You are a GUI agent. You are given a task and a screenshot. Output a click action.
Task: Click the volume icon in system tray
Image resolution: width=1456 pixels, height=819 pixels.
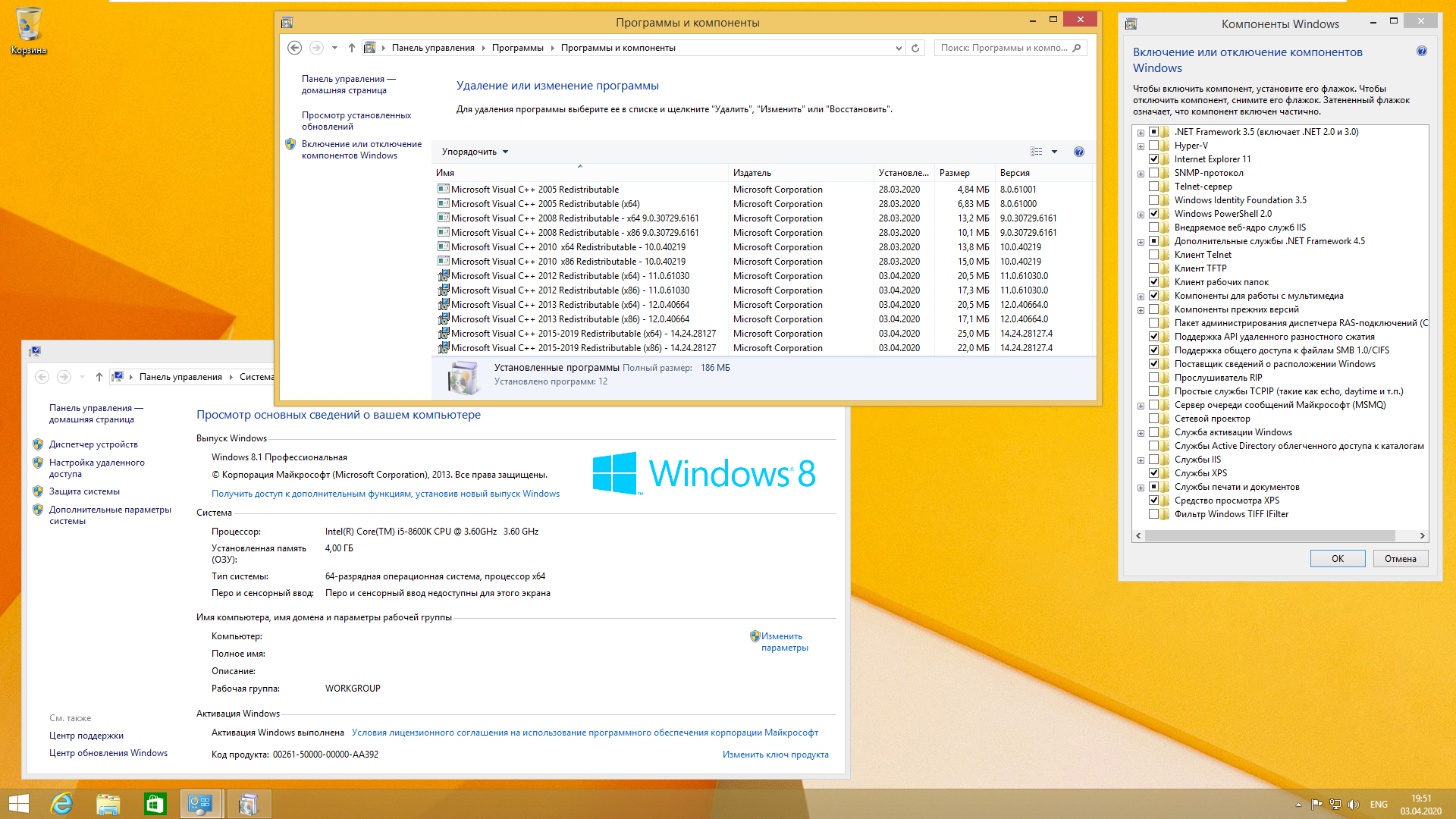tap(1354, 805)
